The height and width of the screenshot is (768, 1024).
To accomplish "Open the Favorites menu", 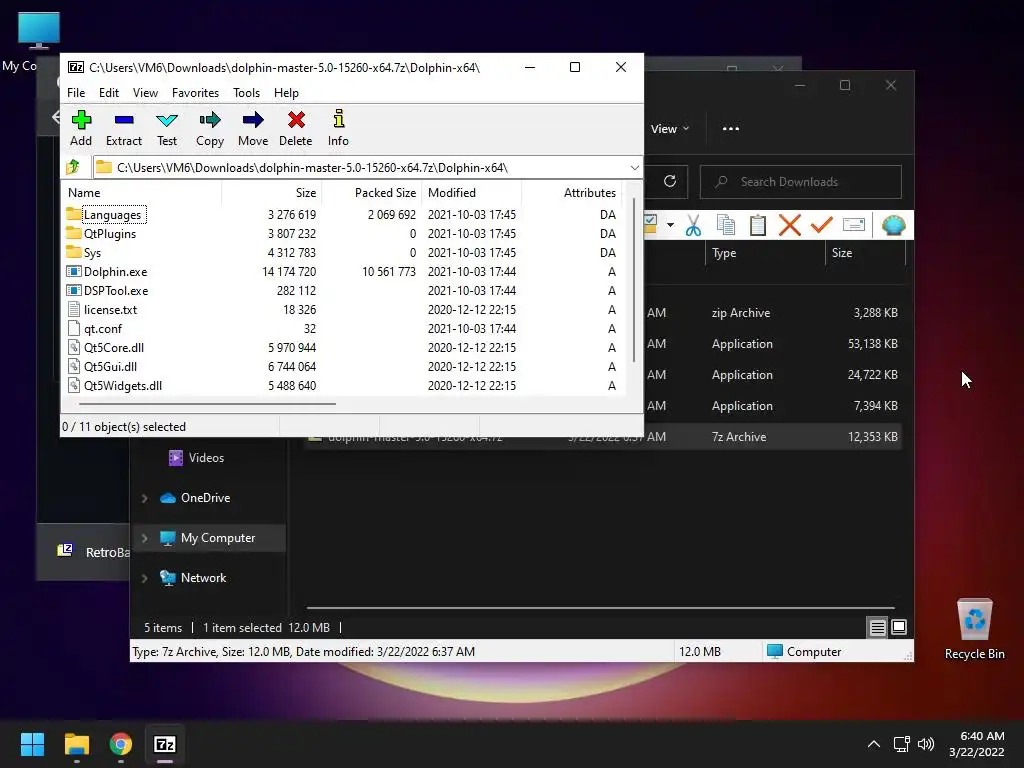I will (x=195, y=93).
